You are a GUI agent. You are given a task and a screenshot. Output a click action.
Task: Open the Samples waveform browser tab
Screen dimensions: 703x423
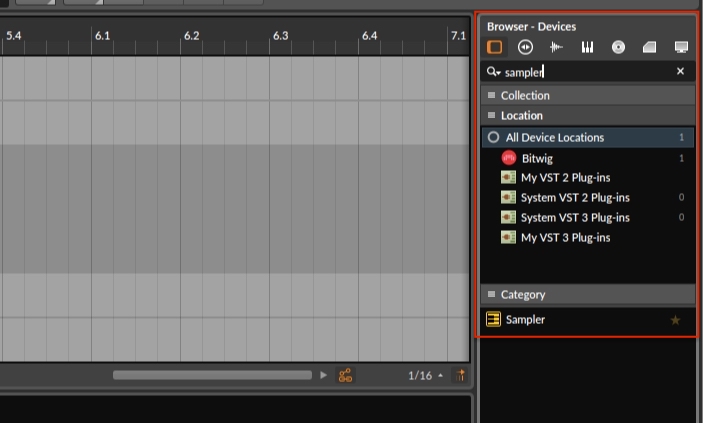click(556, 47)
